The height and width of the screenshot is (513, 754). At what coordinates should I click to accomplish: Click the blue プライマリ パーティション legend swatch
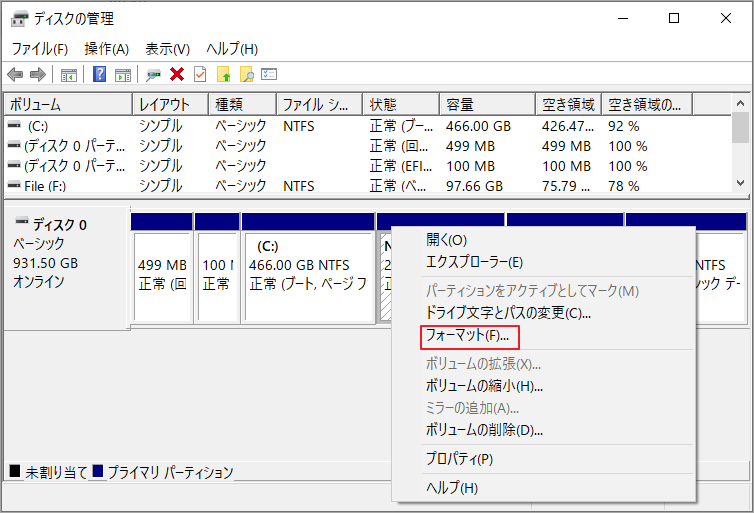pyautogui.click(x=98, y=471)
